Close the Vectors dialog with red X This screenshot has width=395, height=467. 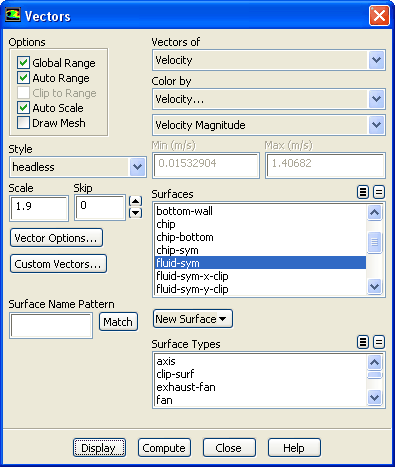point(379,15)
